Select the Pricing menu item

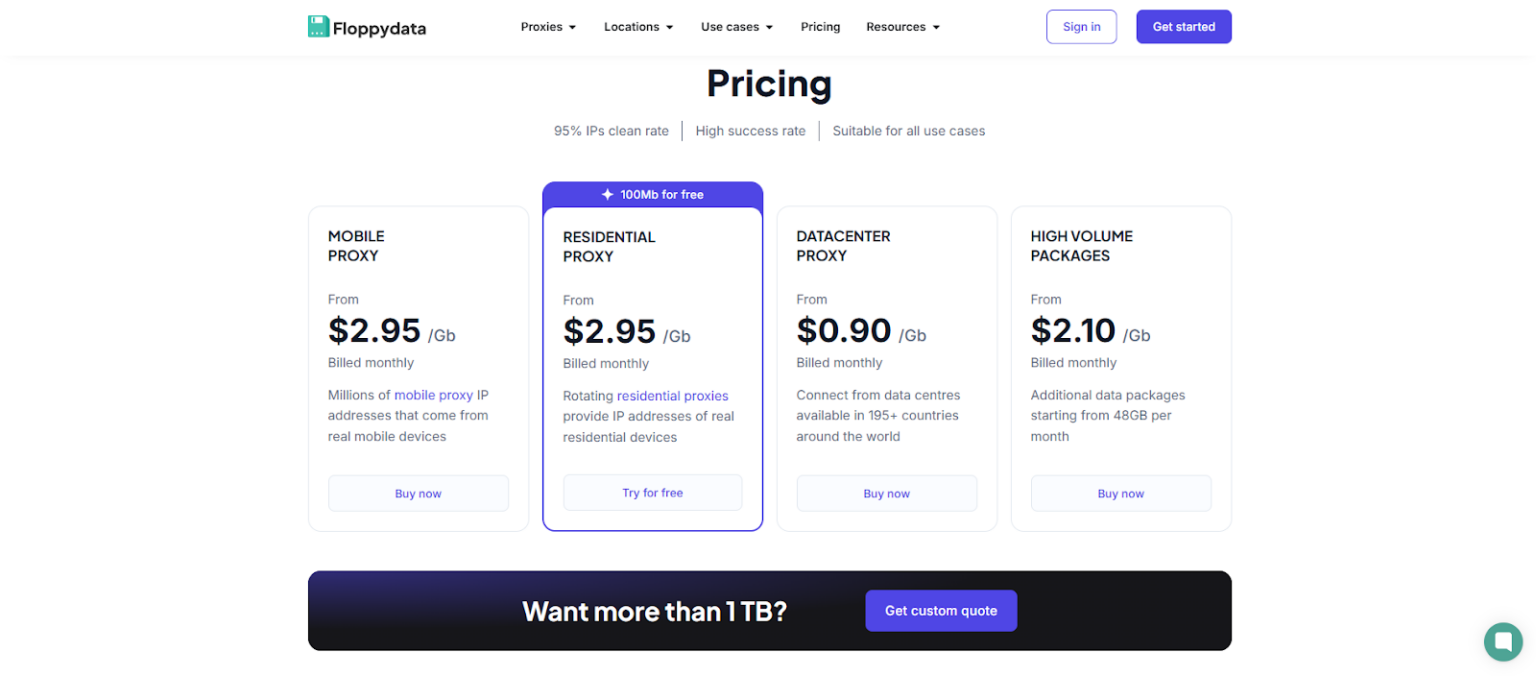click(x=820, y=27)
